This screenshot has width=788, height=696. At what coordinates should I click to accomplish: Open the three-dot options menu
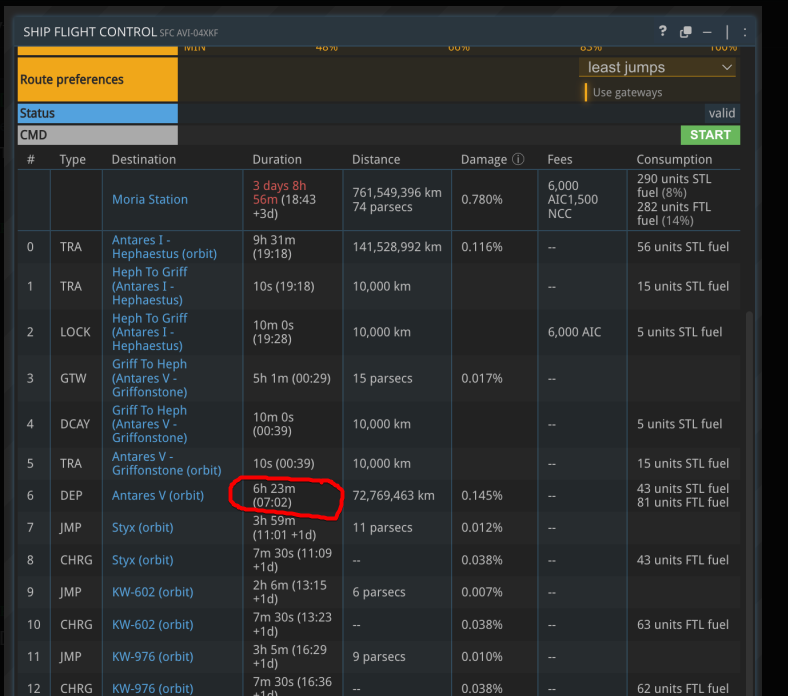pos(745,32)
